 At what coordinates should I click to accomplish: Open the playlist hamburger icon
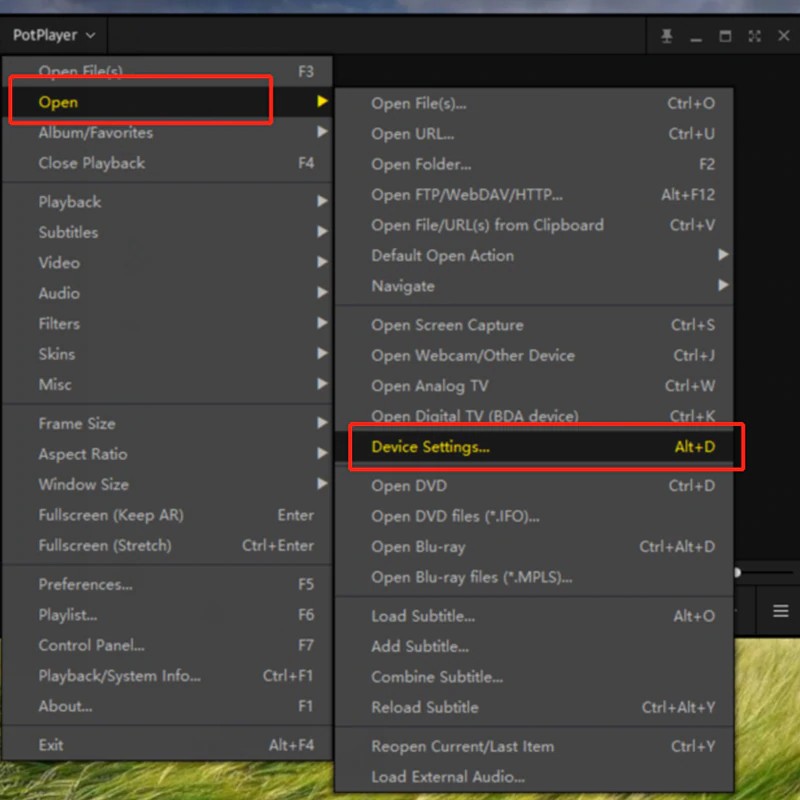tap(780, 611)
